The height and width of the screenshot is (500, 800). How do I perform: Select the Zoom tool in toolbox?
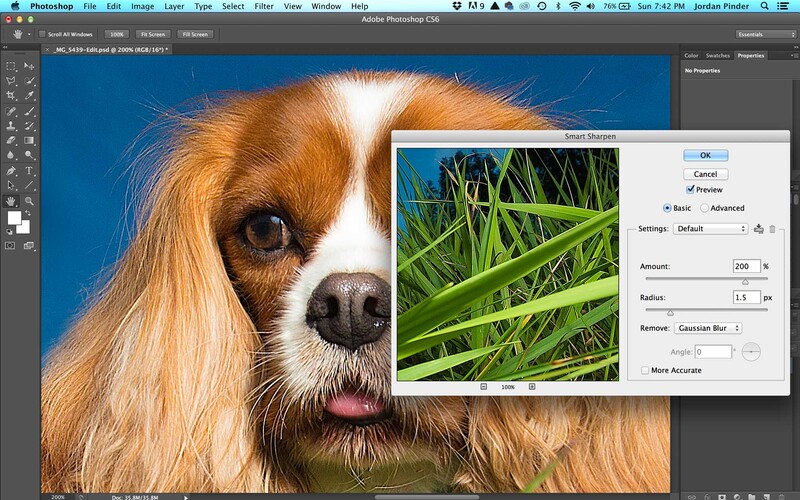tap(29, 201)
